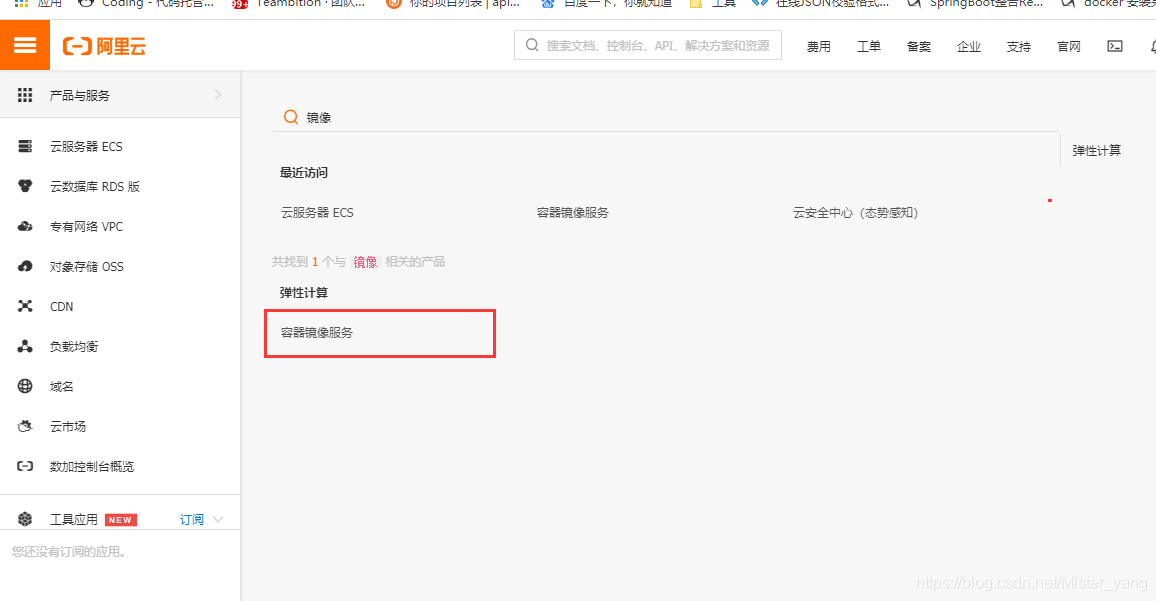The width and height of the screenshot is (1156, 601).
Task: Click the 云服务器 ECS sidebar icon
Action: click(25, 146)
